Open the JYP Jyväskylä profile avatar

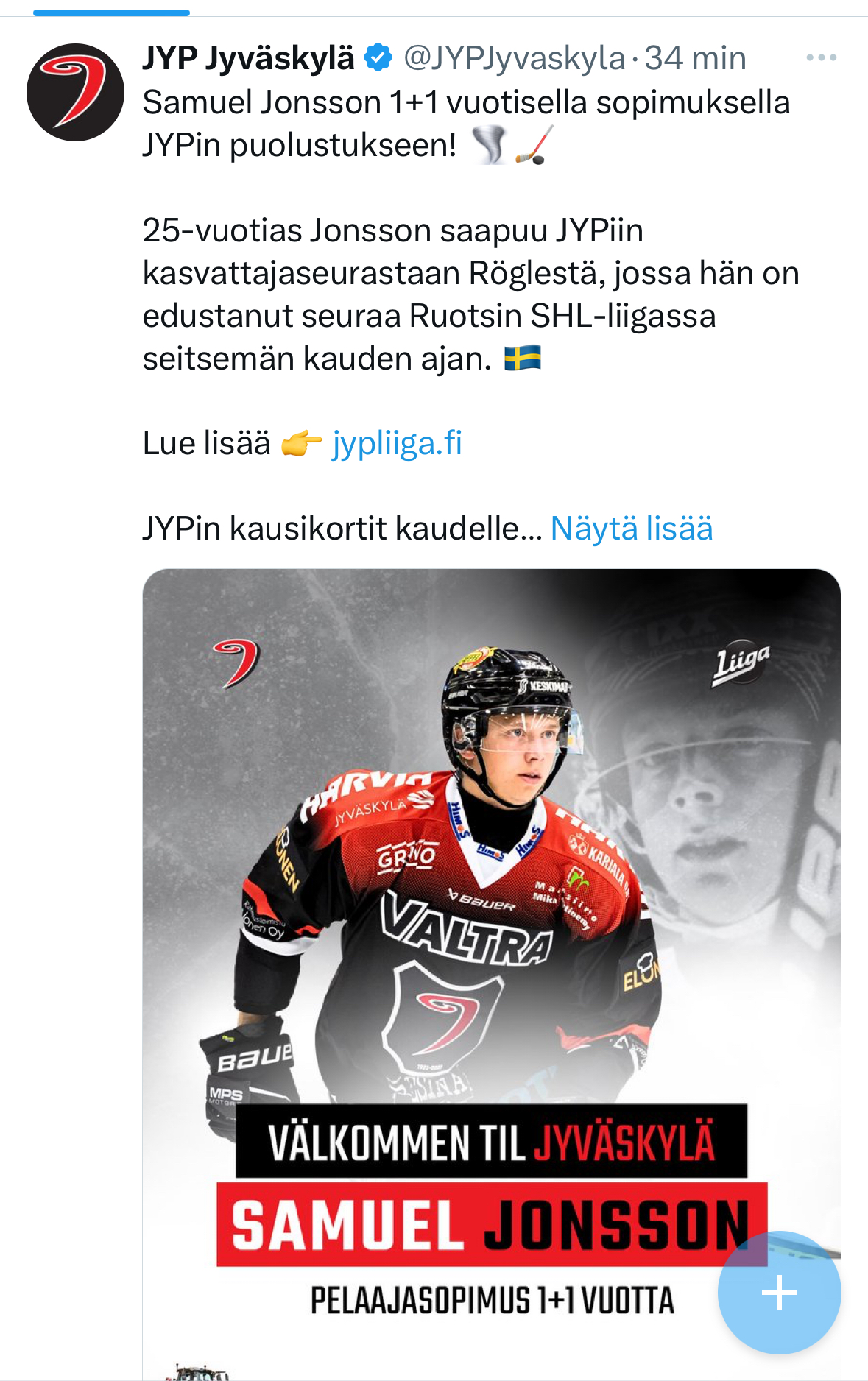tap(75, 92)
